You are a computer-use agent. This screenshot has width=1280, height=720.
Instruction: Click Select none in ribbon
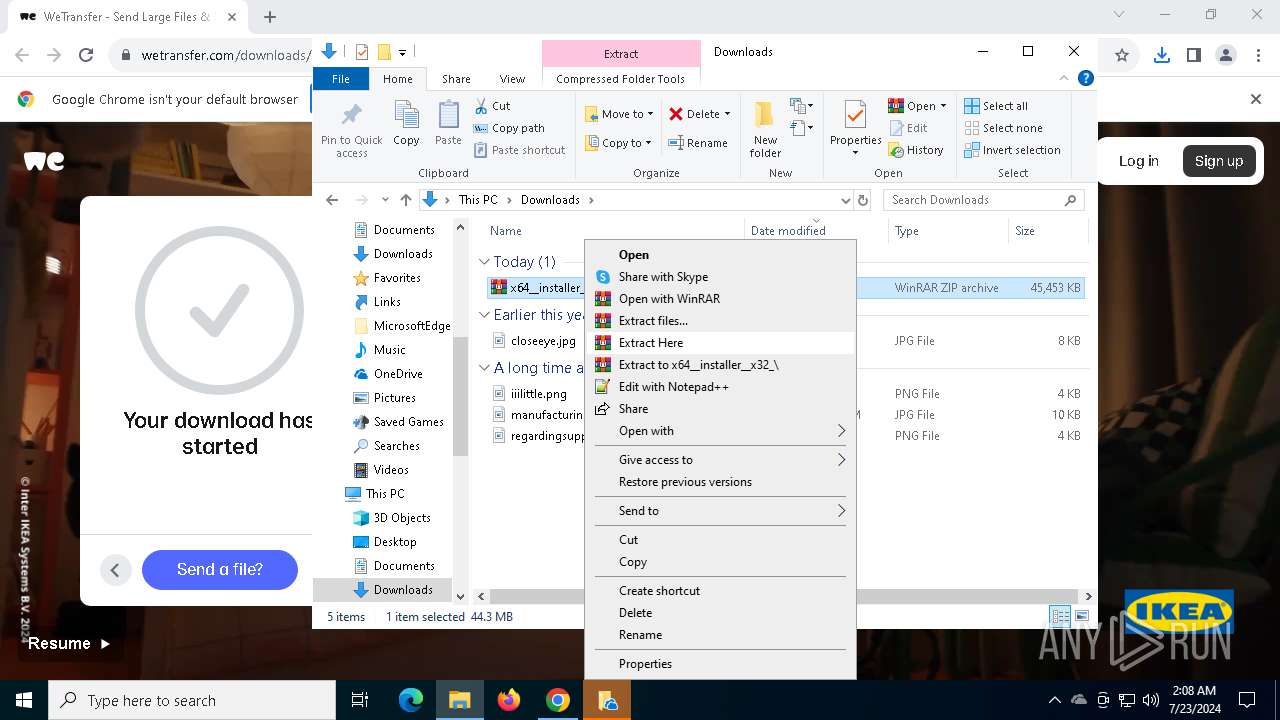pyautogui.click(x=1003, y=128)
